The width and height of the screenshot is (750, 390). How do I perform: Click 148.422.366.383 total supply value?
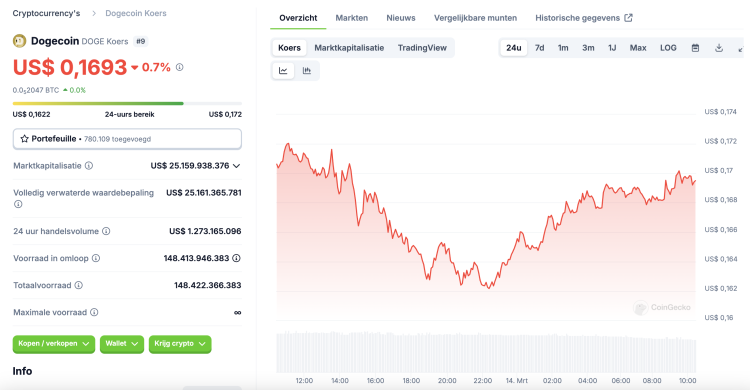tap(208, 285)
